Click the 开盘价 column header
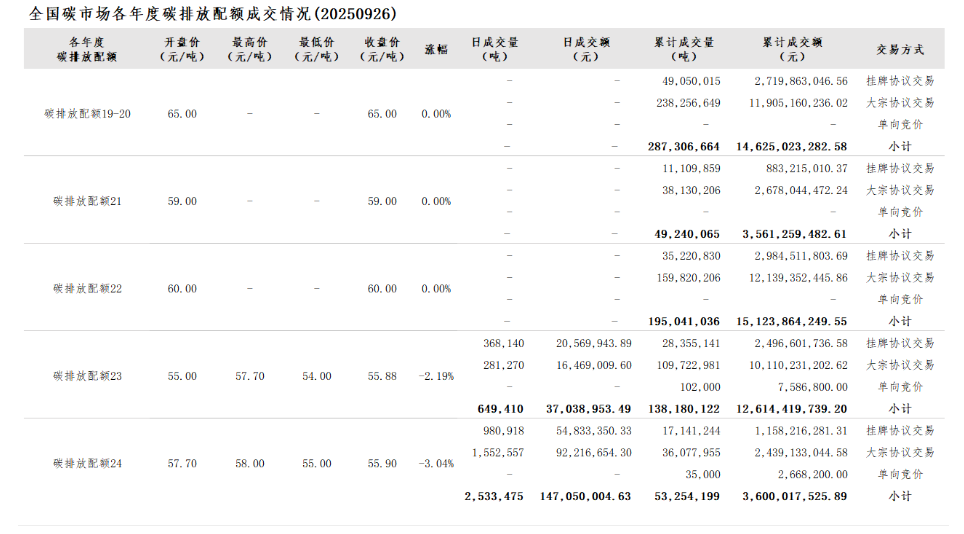This screenshot has width=964, height=534. click(182, 49)
